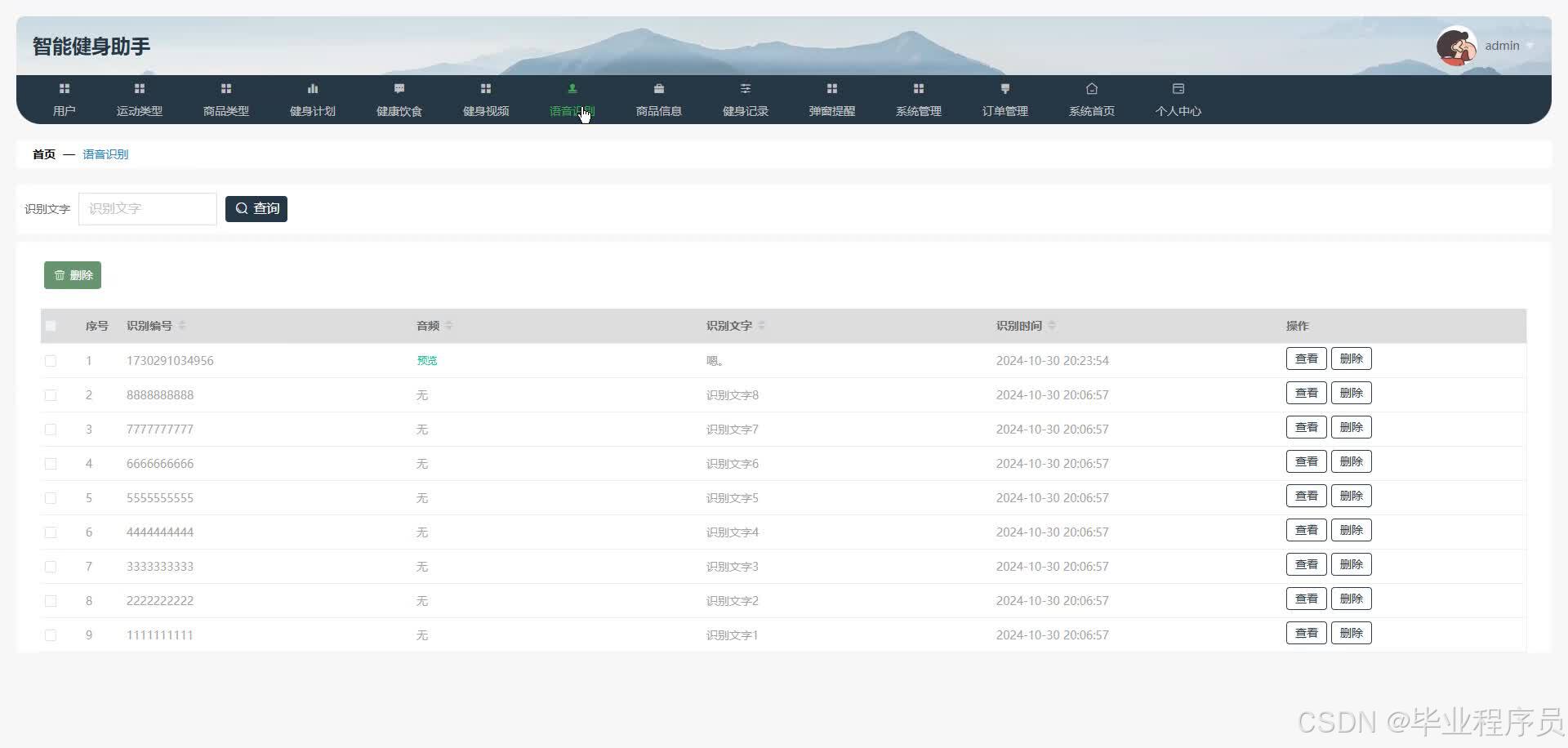Delete record 6666666666 with 删除
Viewport: 1568px width, 748px height.
click(x=1352, y=461)
